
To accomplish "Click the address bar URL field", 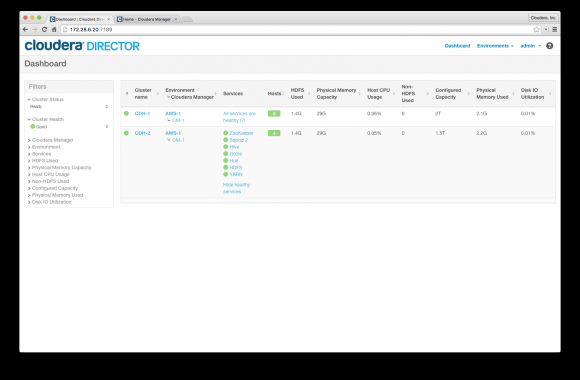I will pyautogui.click(x=296, y=29).
